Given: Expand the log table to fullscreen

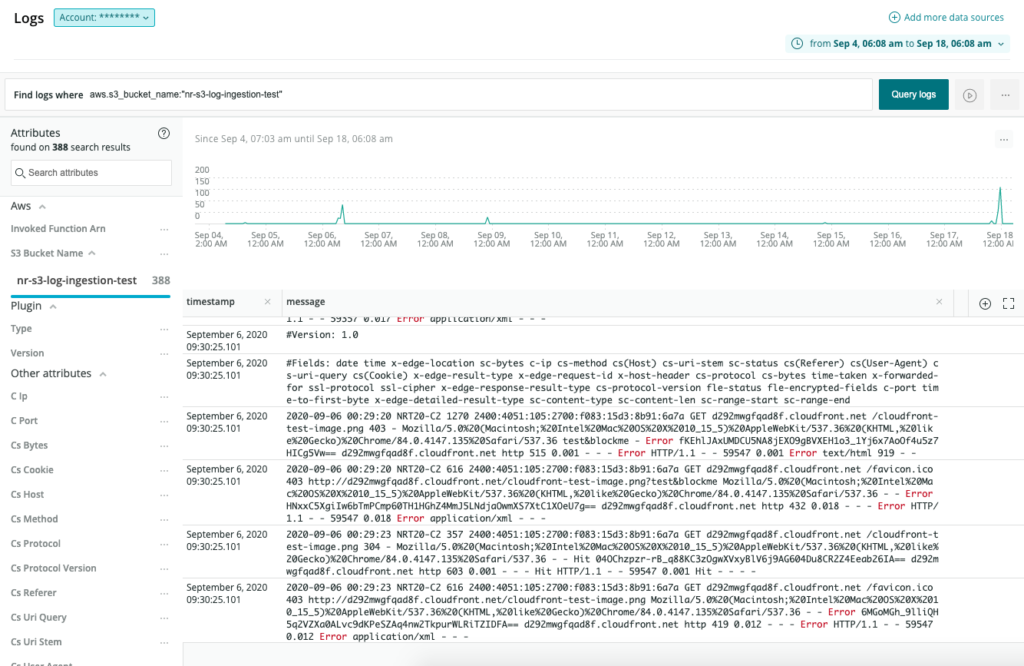Looking at the screenshot, I should point(1008,303).
